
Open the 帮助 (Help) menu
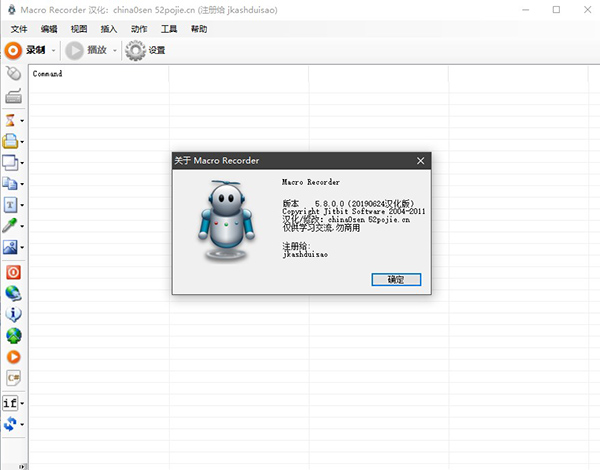pos(199,29)
